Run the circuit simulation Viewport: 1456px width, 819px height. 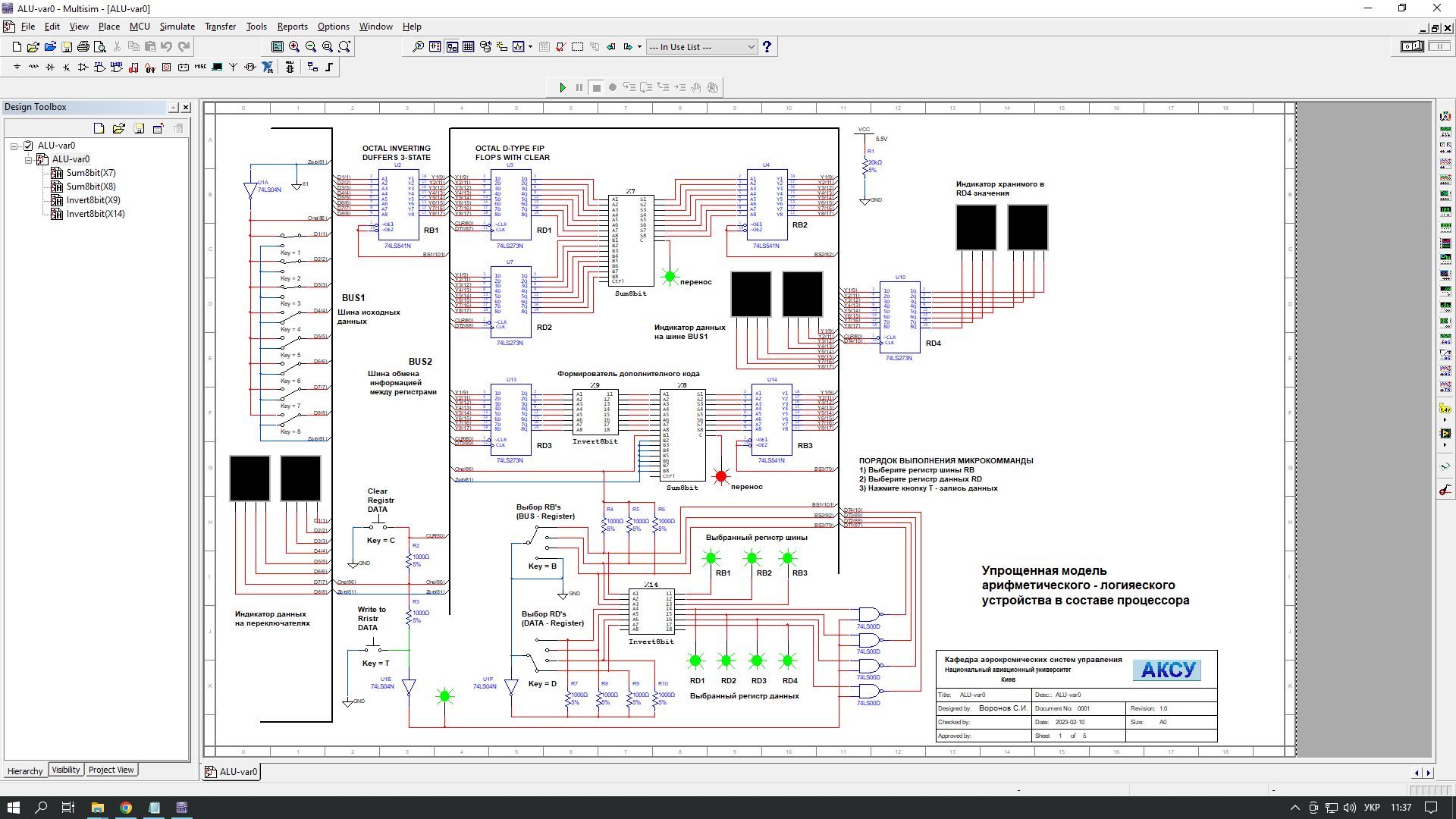pyautogui.click(x=563, y=88)
